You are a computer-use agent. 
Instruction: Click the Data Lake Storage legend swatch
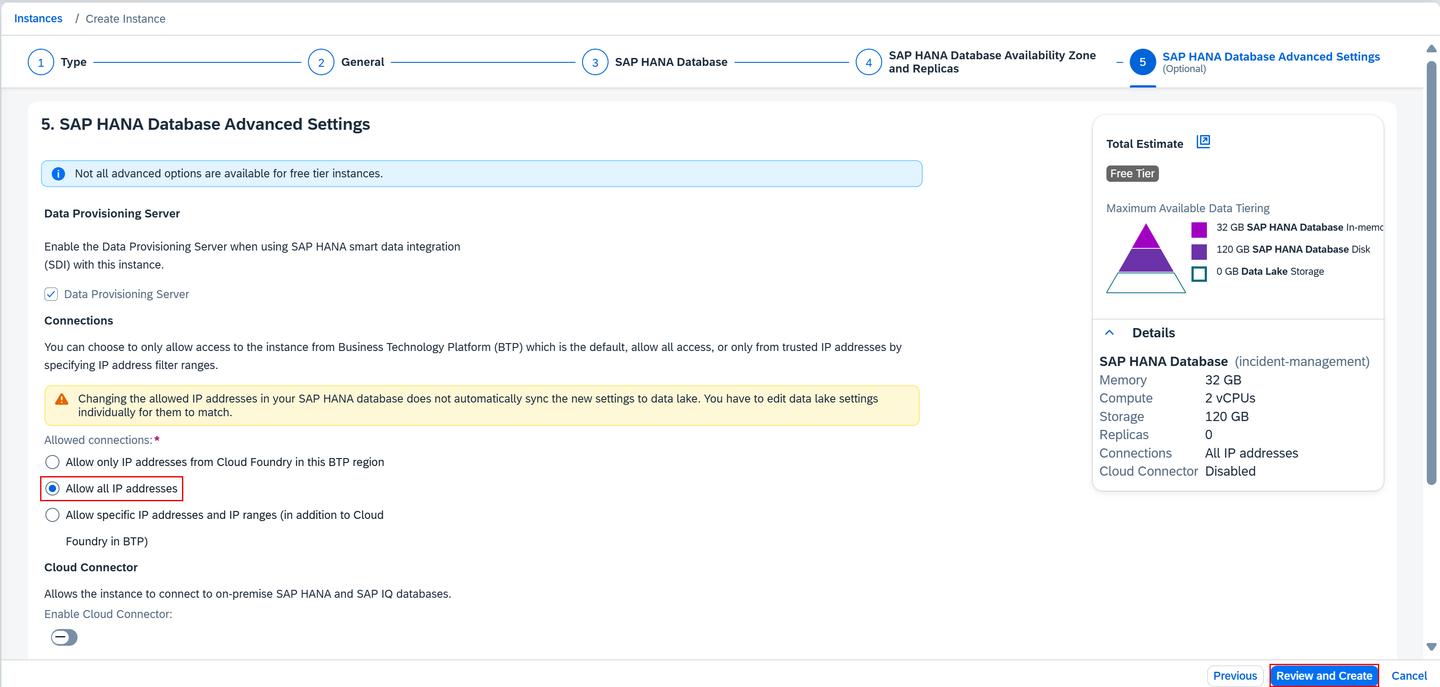pyautogui.click(x=1199, y=273)
